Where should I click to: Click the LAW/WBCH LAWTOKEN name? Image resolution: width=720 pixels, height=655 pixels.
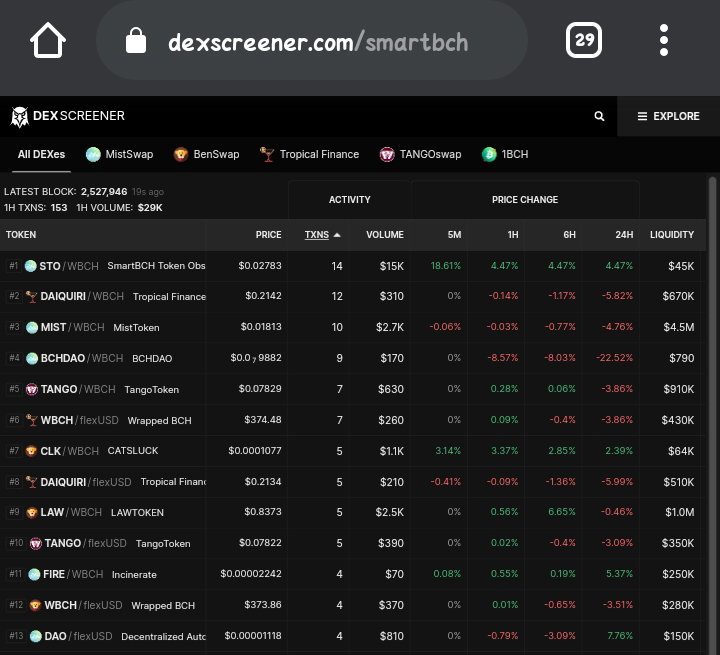click(137, 513)
